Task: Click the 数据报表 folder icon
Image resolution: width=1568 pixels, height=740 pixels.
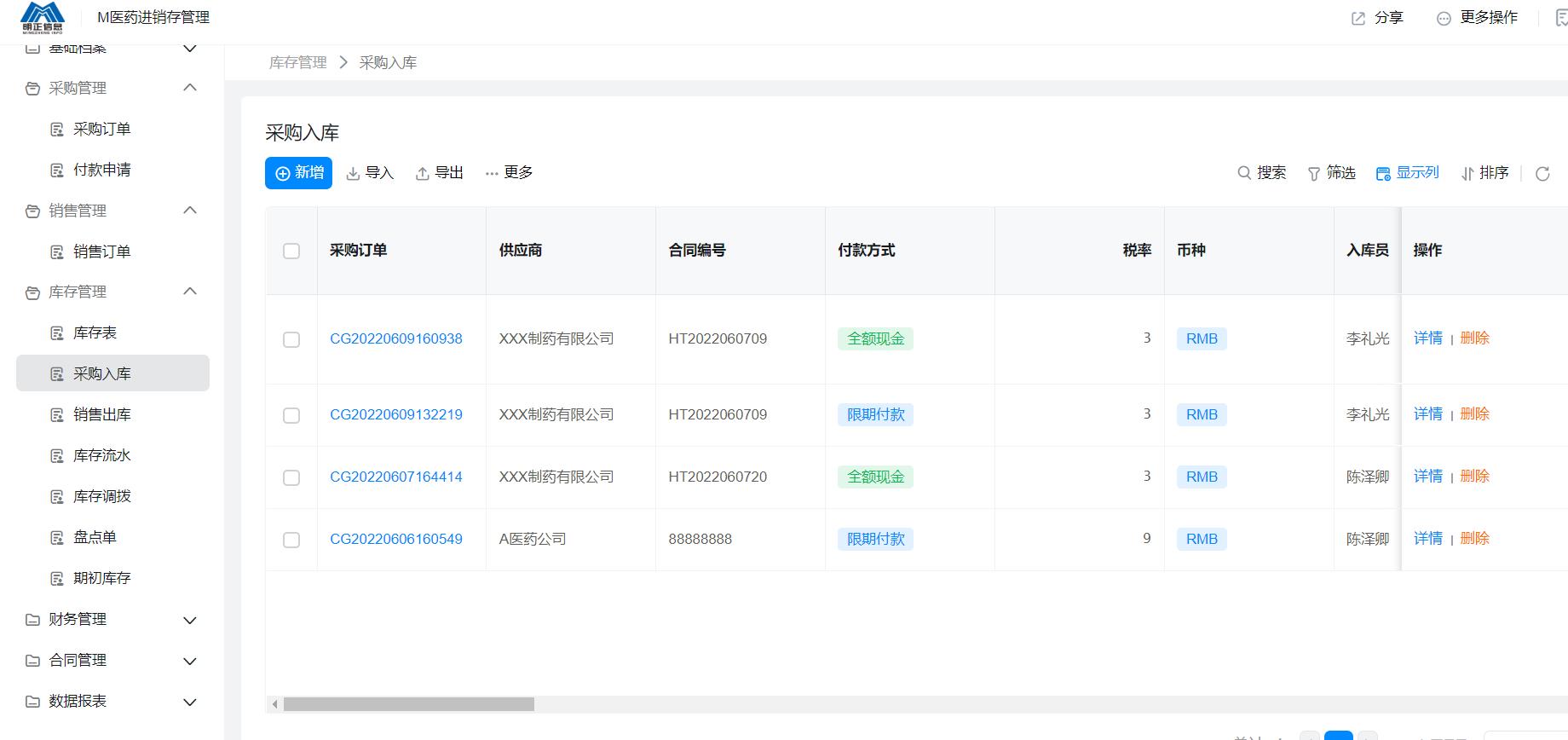Action: tap(32, 702)
